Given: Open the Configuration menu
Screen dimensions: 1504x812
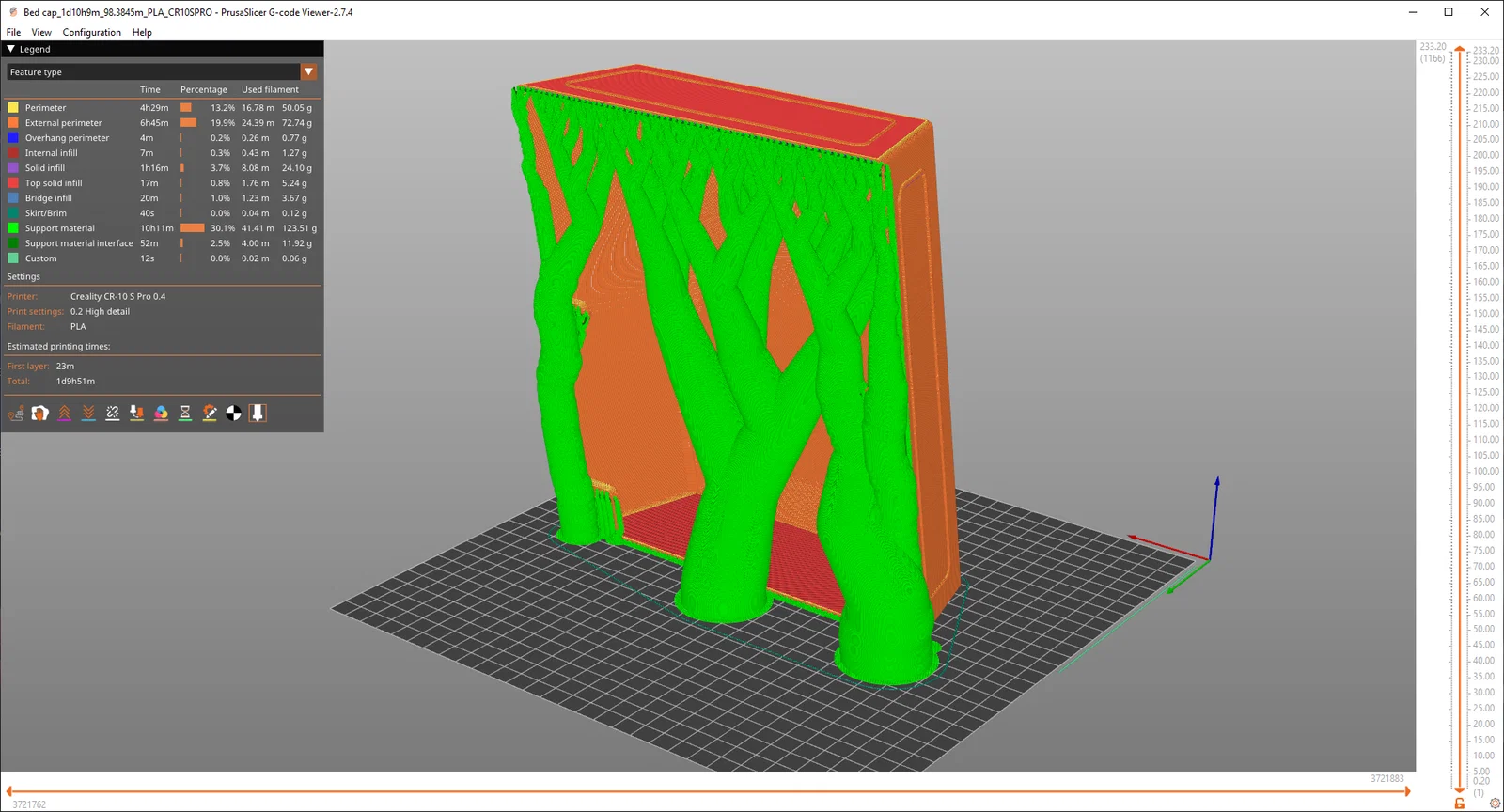Looking at the screenshot, I should pyautogui.click(x=91, y=32).
